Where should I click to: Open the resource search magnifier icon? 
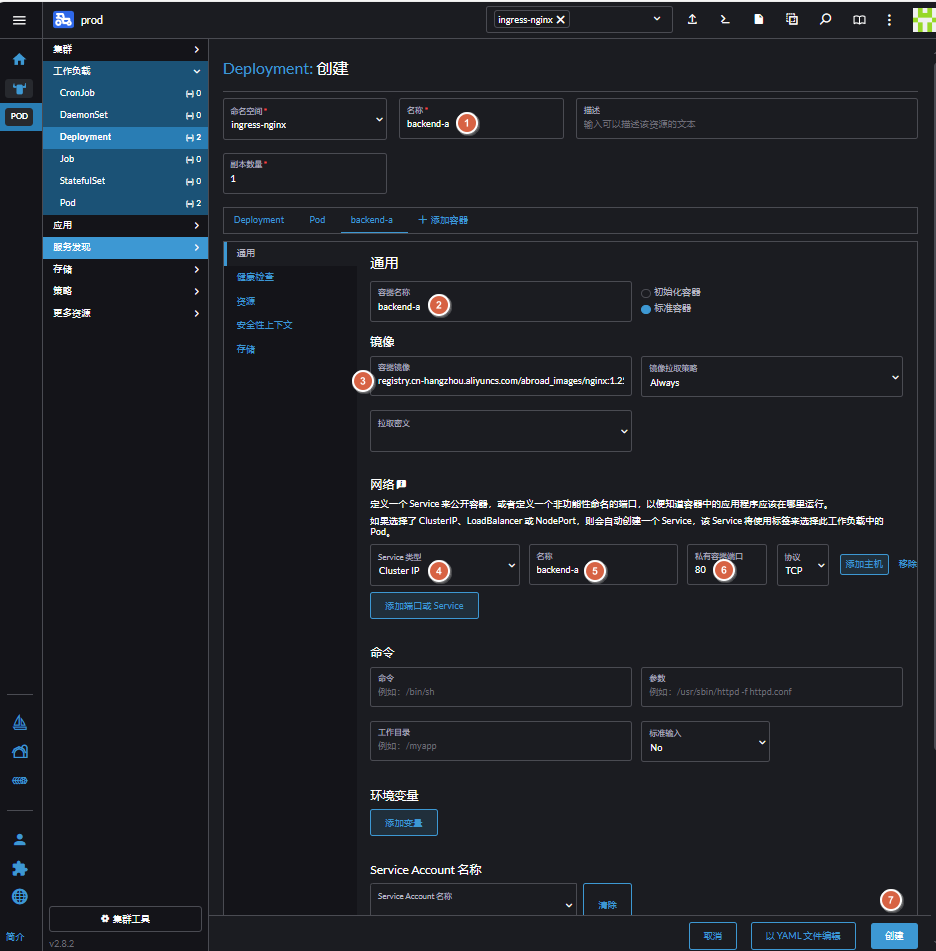[x=825, y=20]
